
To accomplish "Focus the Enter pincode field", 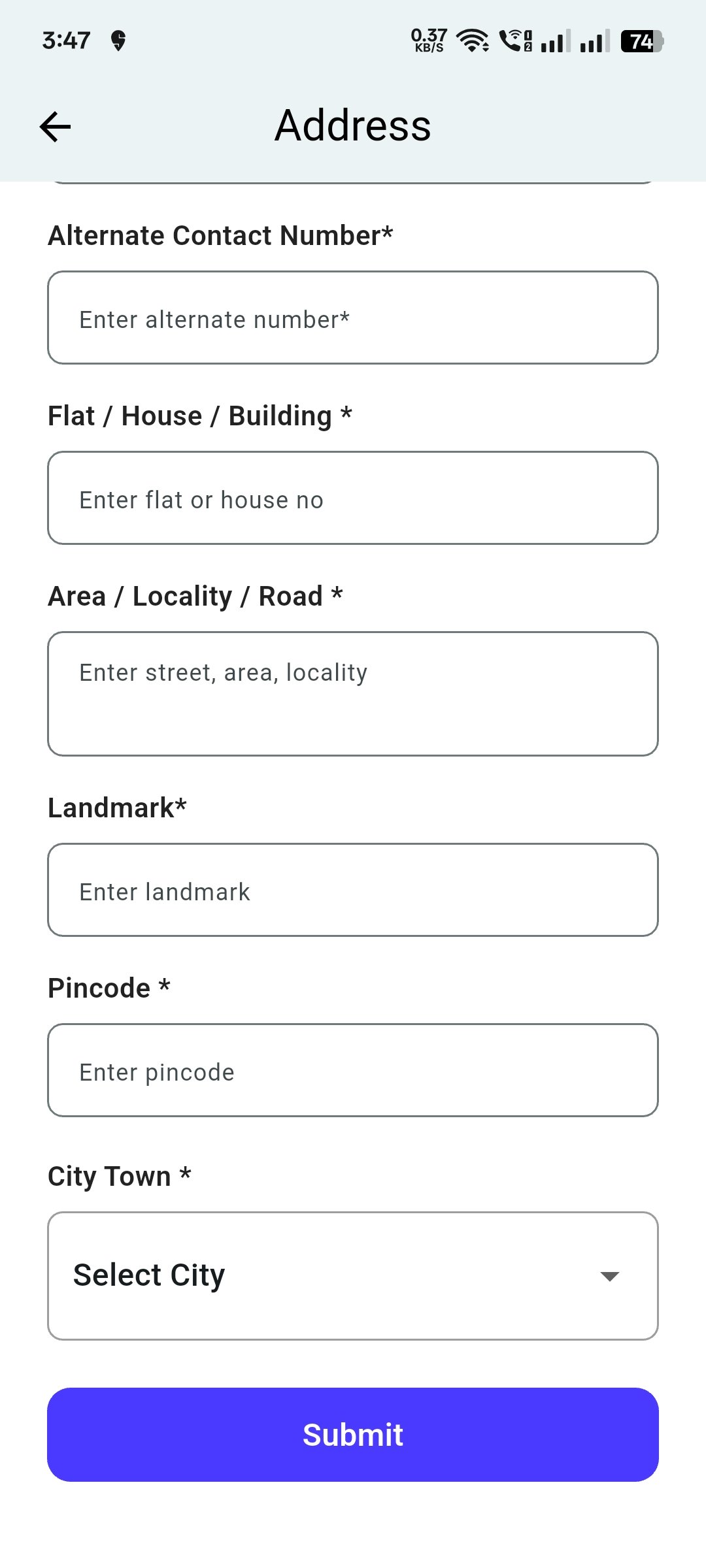I will (x=353, y=1071).
